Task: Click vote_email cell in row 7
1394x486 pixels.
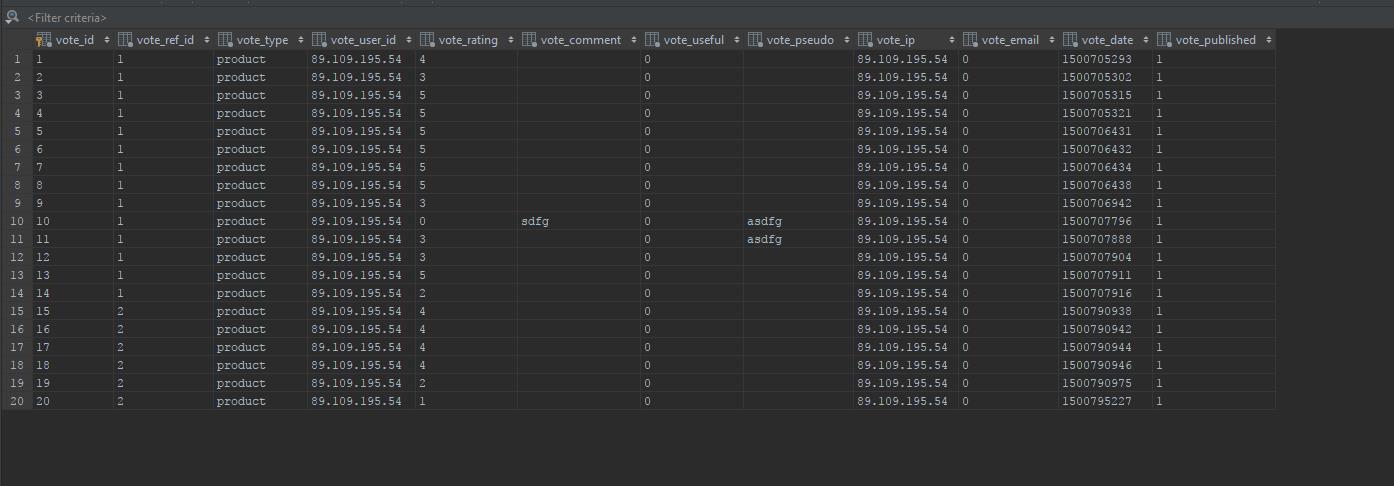Action: point(1008,167)
